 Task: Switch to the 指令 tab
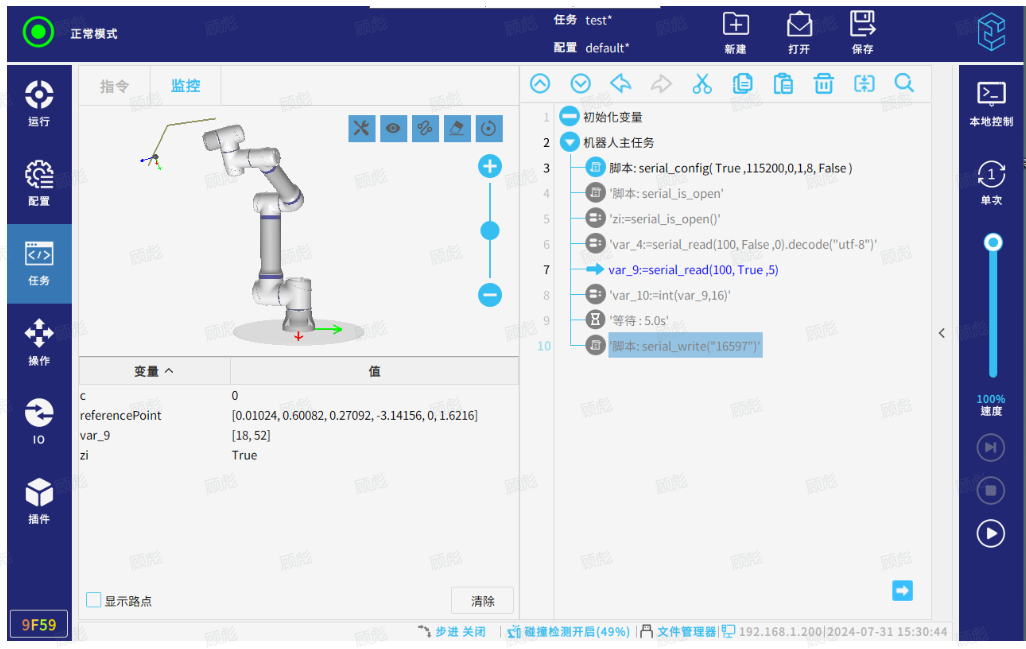(x=115, y=86)
